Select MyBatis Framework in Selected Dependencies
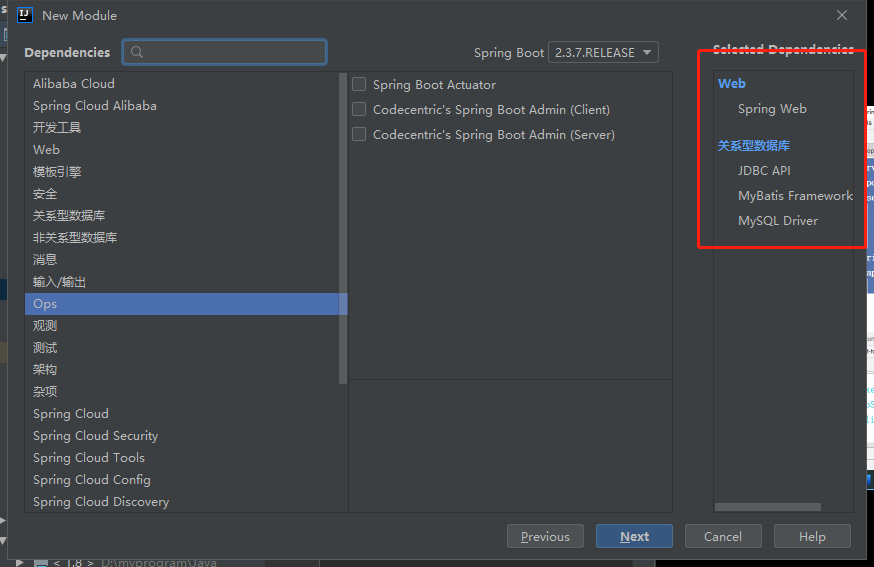The width and height of the screenshot is (874, 567). coord(795,196)
